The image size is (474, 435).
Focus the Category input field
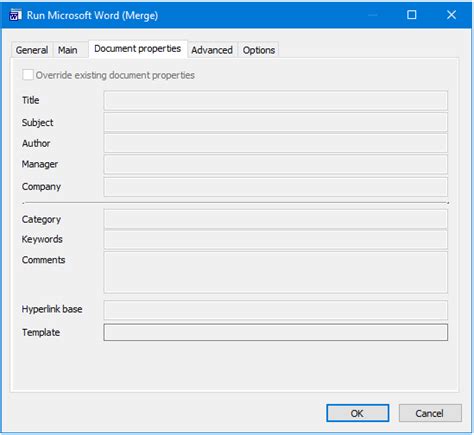click(x=275, y=219)
